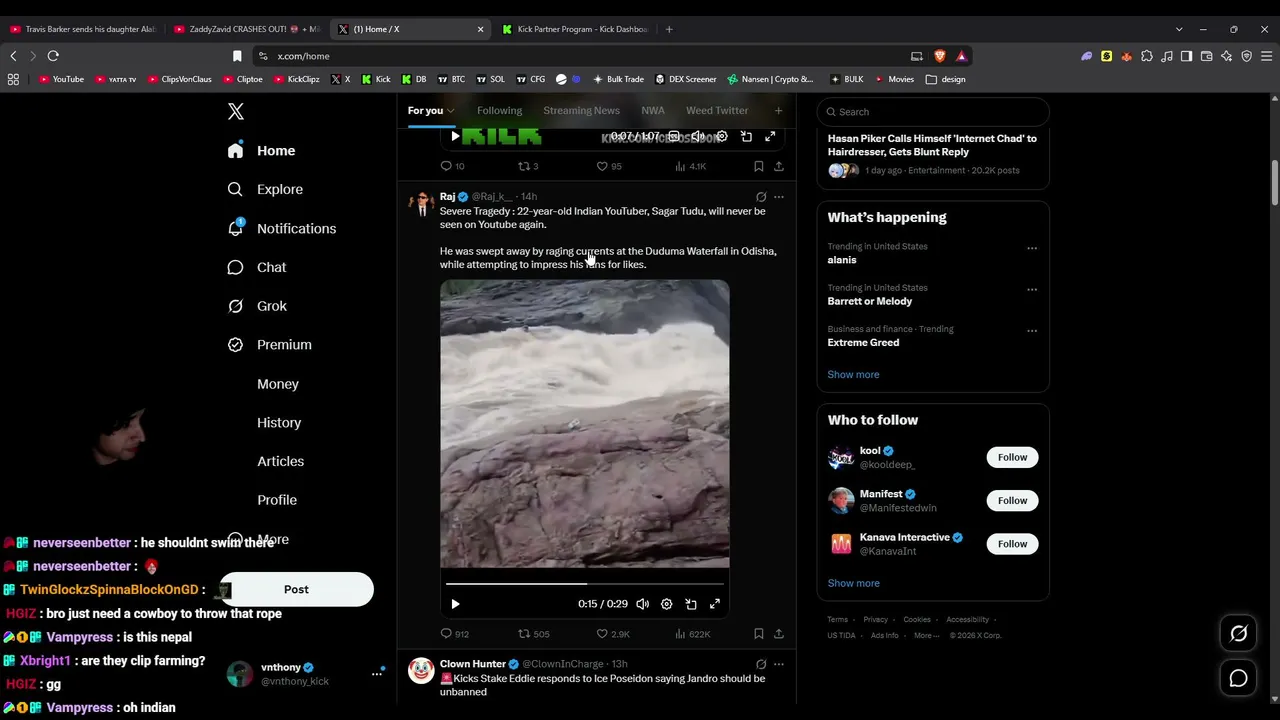Screen dimensions: 1280x720
Task: Open Grok from the left sidebar
Action: [x=257, y=306]
